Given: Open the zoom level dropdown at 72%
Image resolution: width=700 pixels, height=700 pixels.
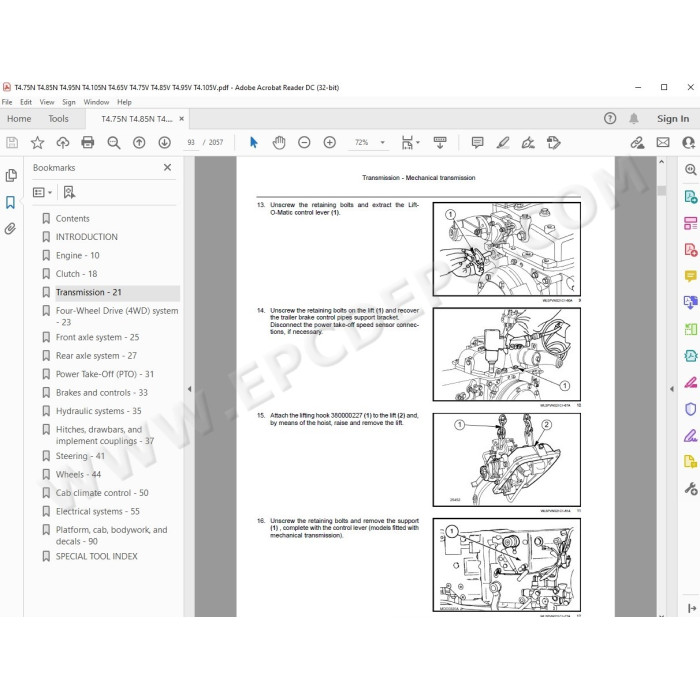Looking at the screenshot, I should [x=383, y=142].
